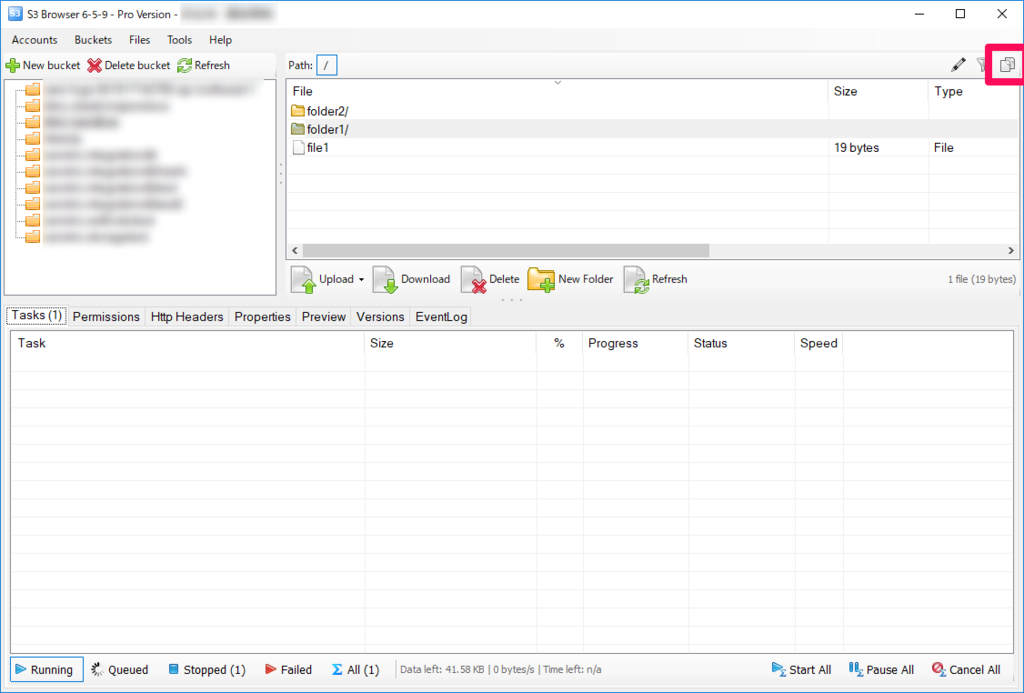Open the Accounts menu

tap(35, 40)
